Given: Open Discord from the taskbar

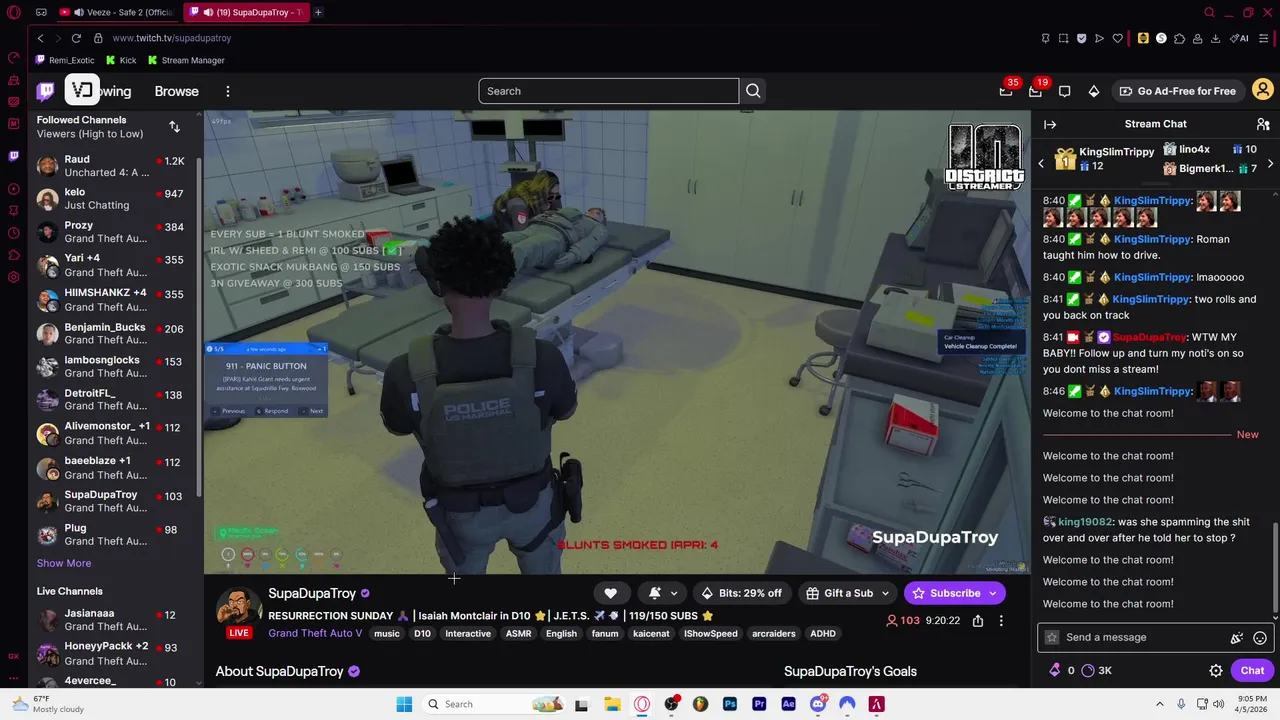Looking at the screenshot, I should pos(818,704).
